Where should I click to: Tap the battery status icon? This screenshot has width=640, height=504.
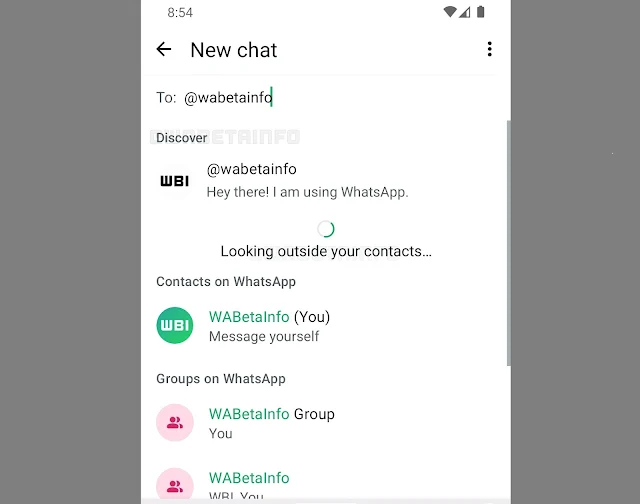coord(481,12)
